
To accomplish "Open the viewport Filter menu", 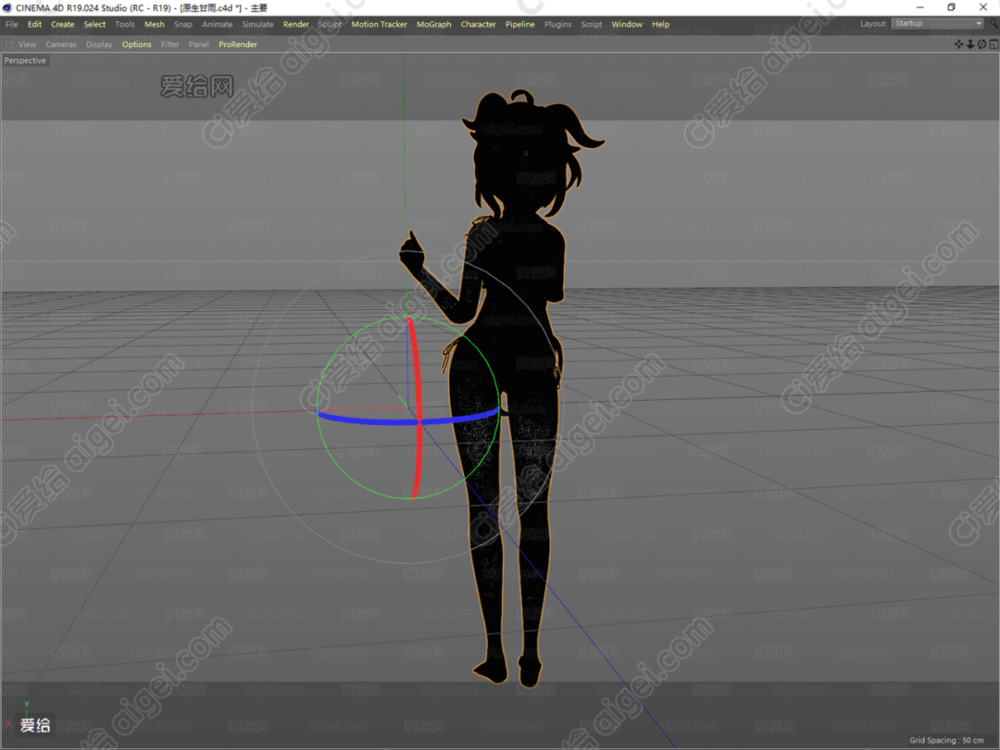I will [x=170, y=44].
